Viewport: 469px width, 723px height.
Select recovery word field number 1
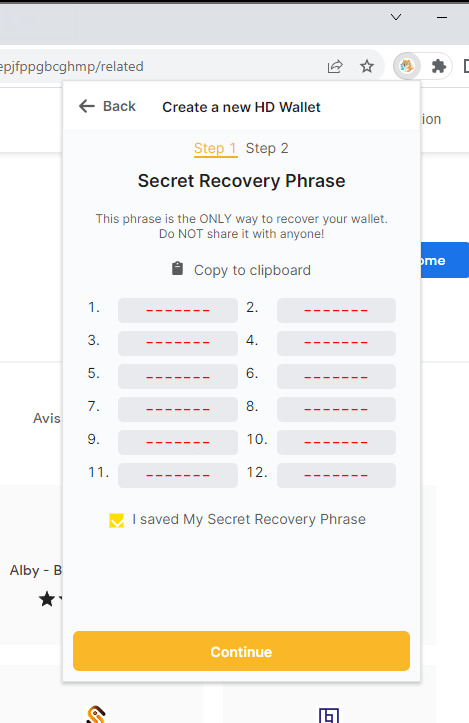[x=178, y=310]
